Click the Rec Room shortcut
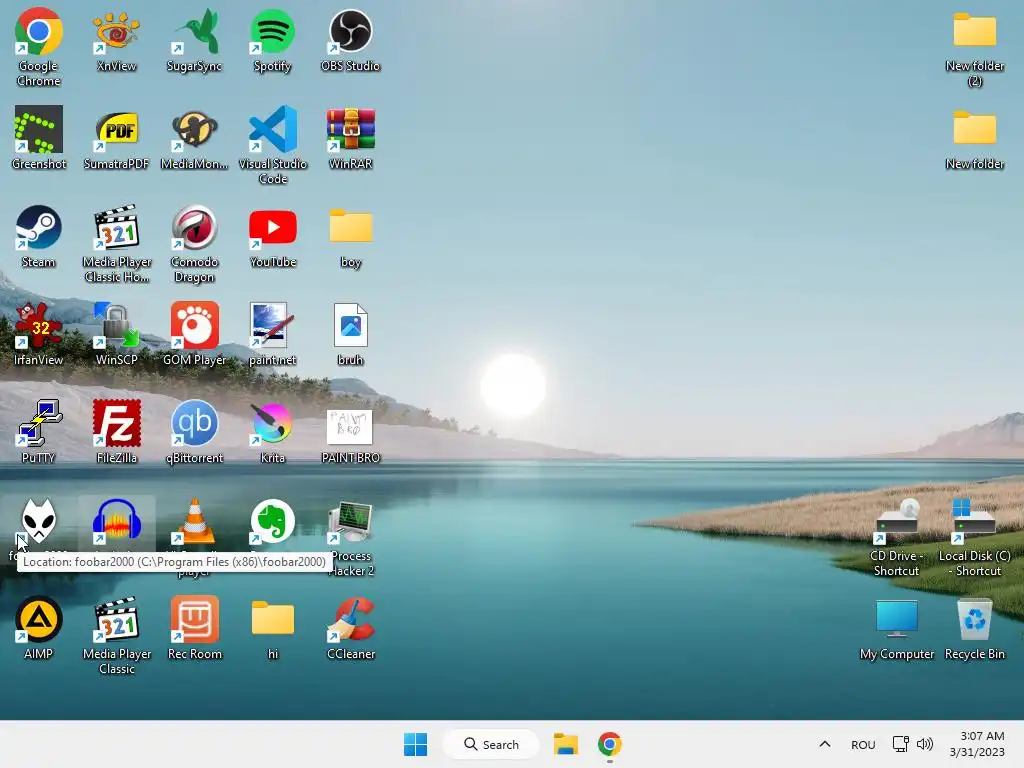Viewport: 1024px width, 768px height. coord(195,619)
